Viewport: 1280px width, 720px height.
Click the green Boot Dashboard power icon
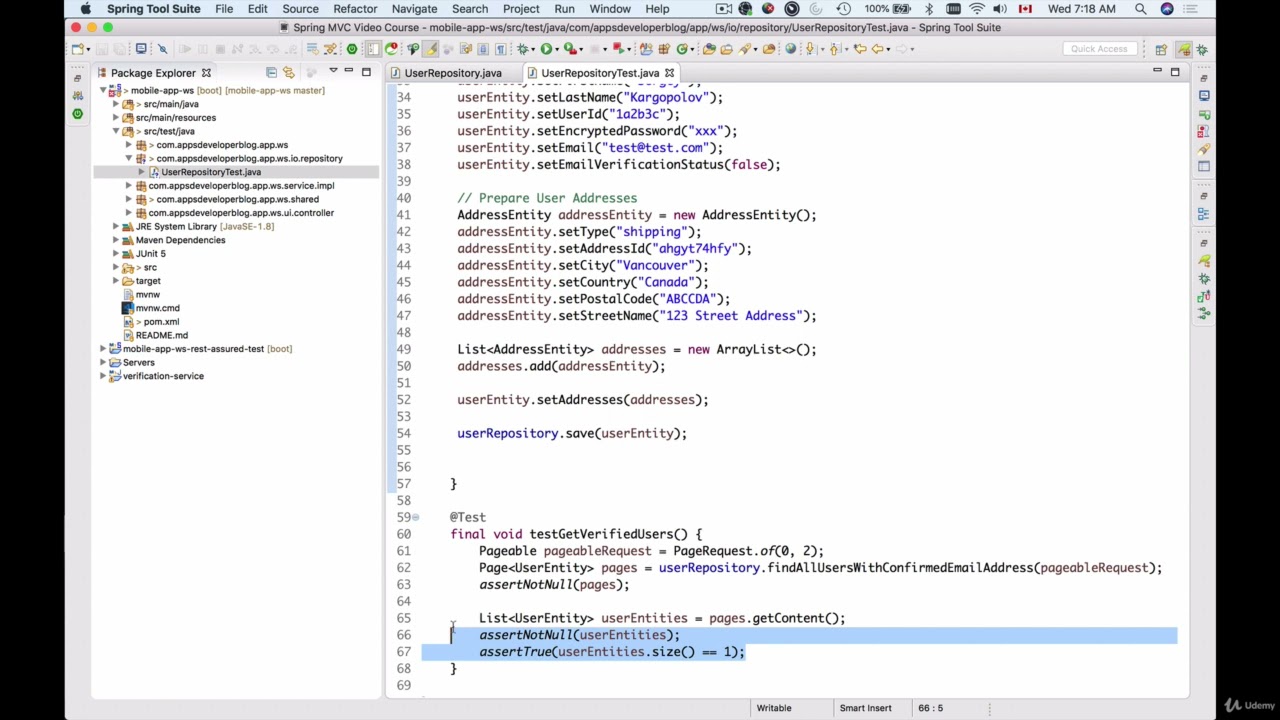tap(352, 48)
